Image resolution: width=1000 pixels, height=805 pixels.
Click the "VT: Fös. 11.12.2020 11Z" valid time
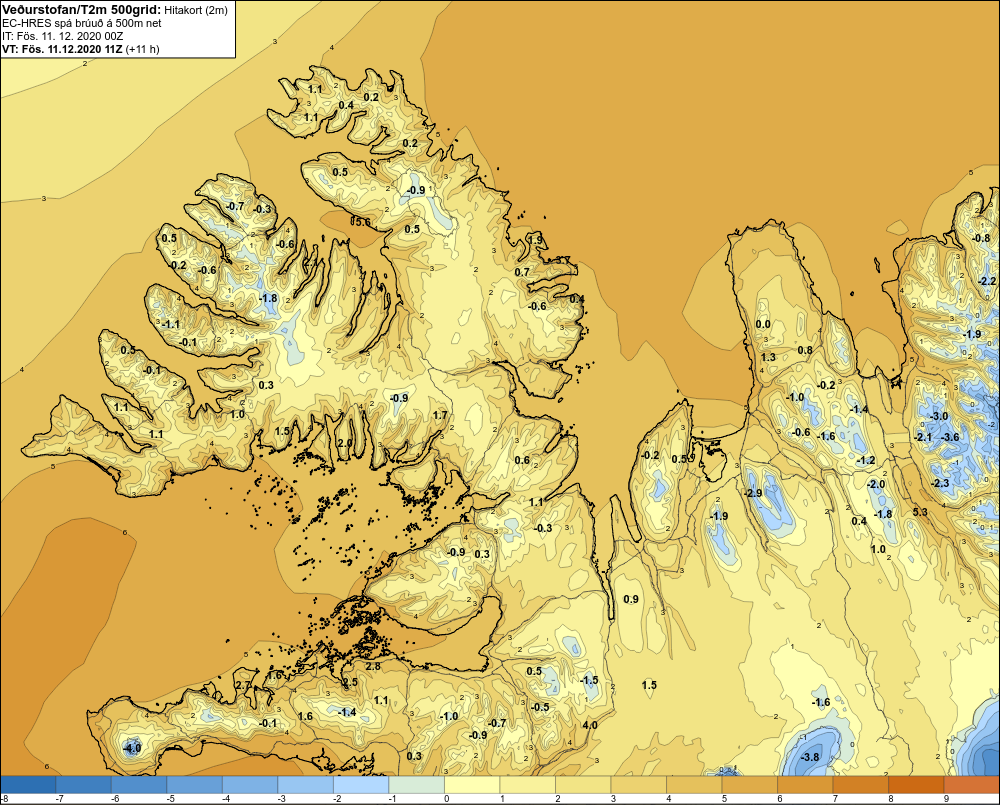[62, 49]
